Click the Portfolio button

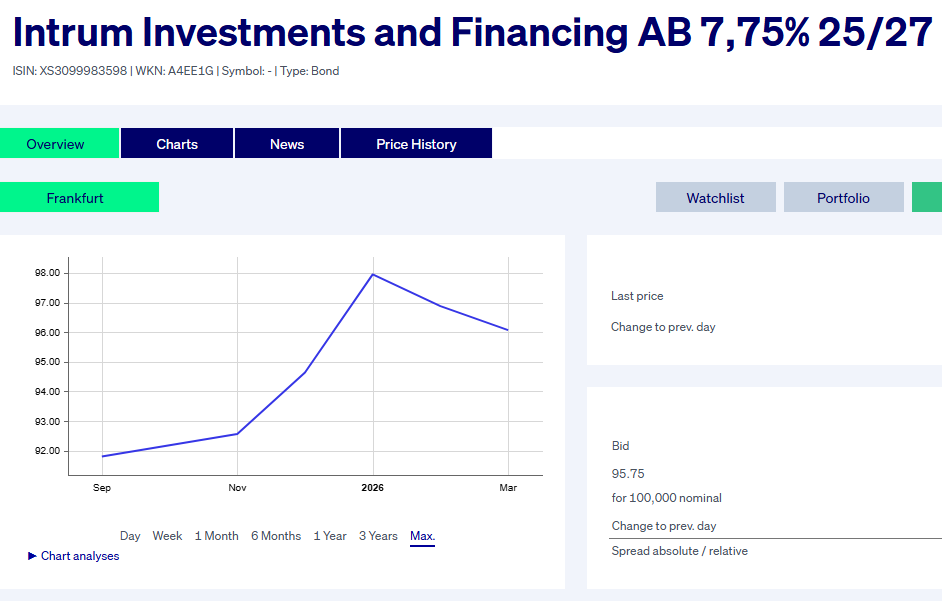pyautogui.click(x=843, y=198)
